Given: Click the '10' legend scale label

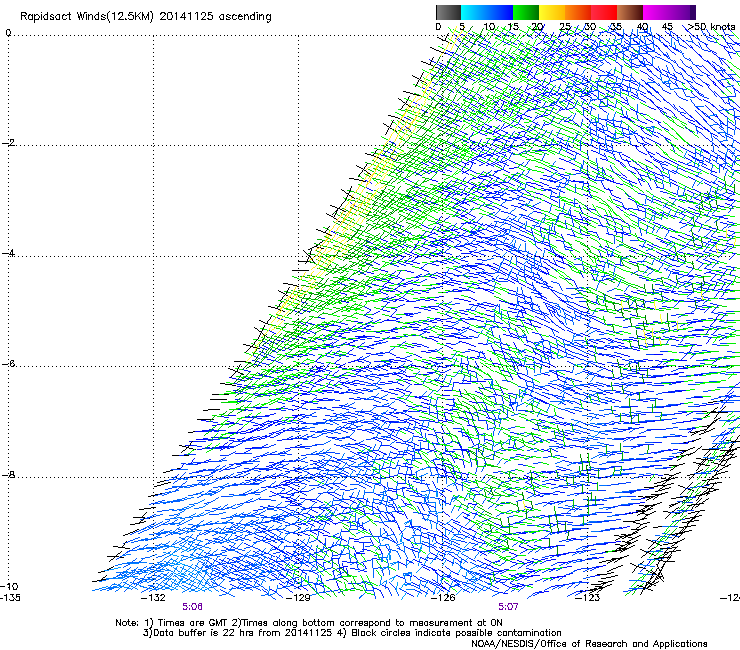Looking at the screenshot, I should point(489,26).
